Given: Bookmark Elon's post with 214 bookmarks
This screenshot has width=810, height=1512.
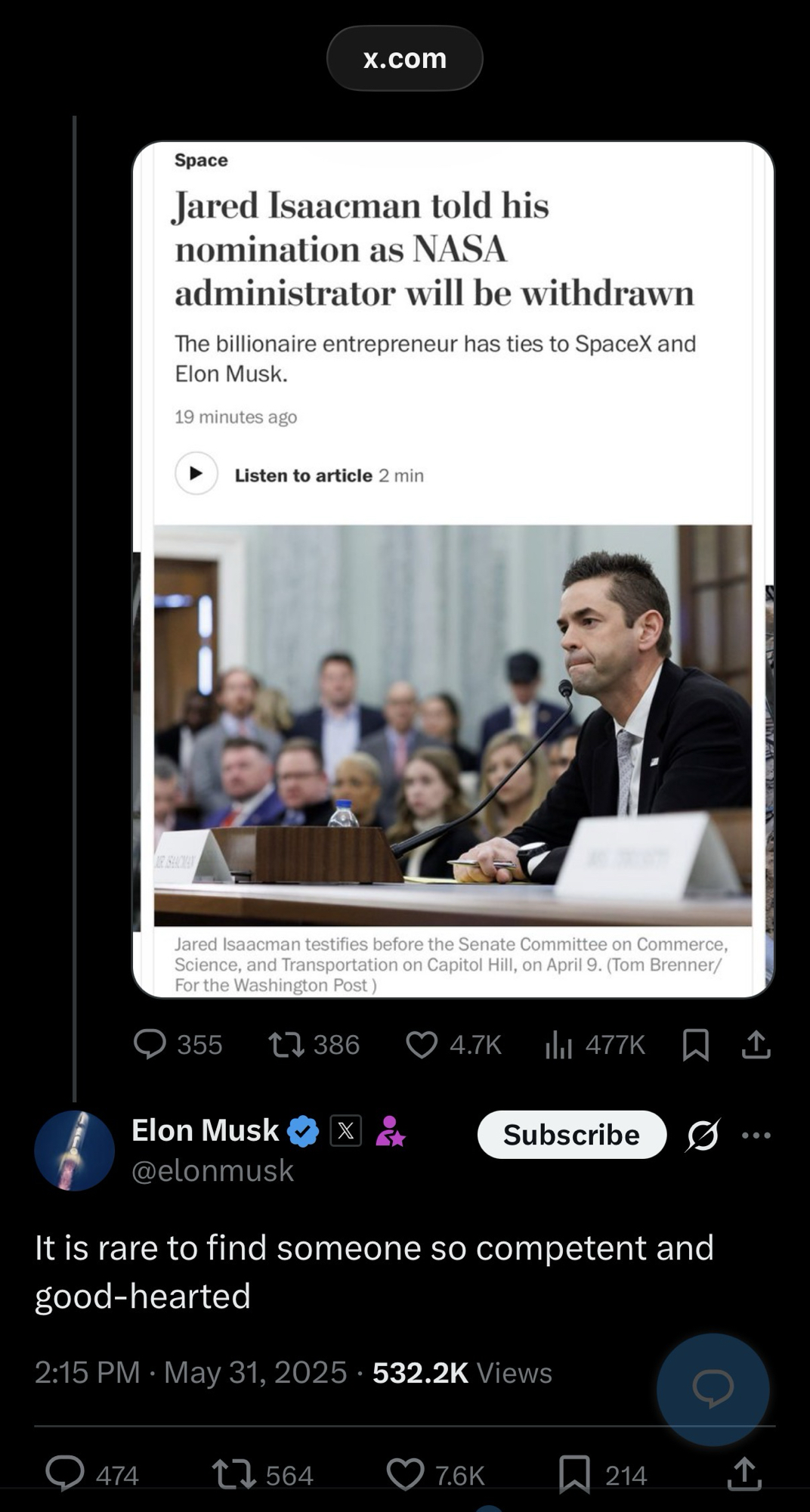Looking at the screenshot, I should [x=574, y=1474].
